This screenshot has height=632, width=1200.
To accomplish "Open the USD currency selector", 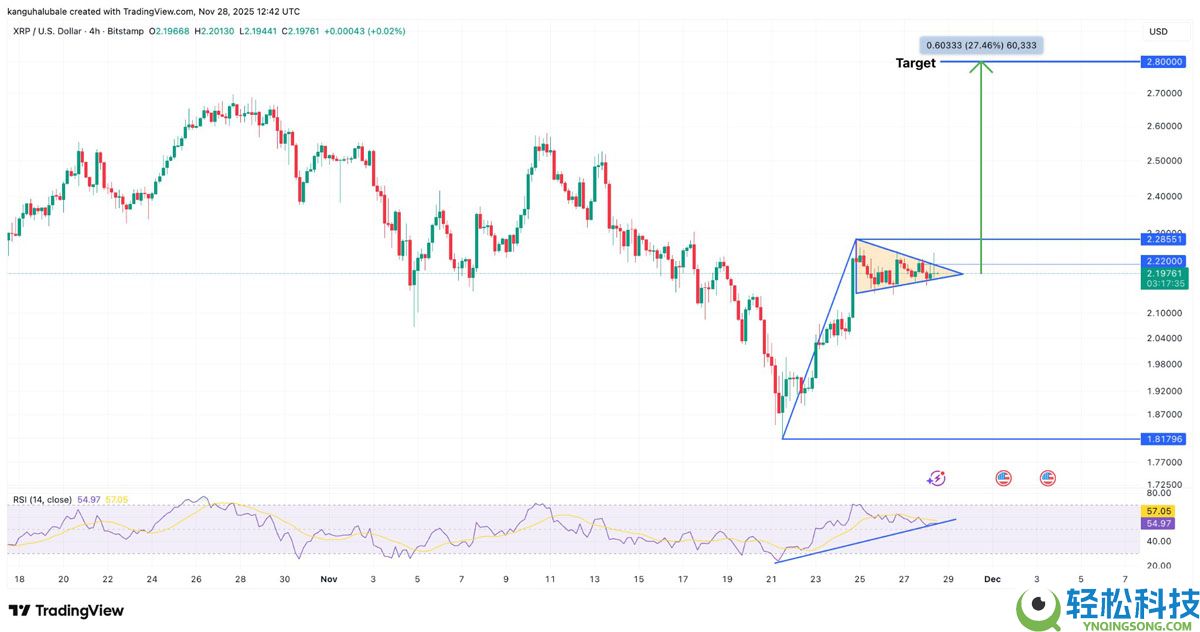I will pos(1156,31).
